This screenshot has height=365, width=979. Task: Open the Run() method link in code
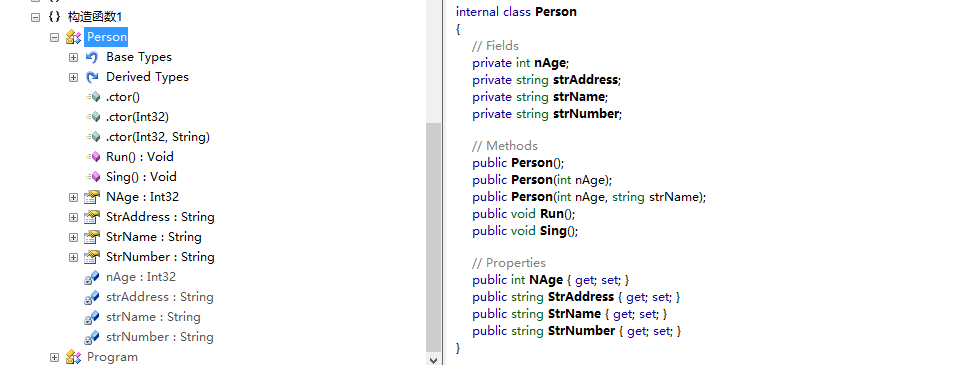pos(552,213)
